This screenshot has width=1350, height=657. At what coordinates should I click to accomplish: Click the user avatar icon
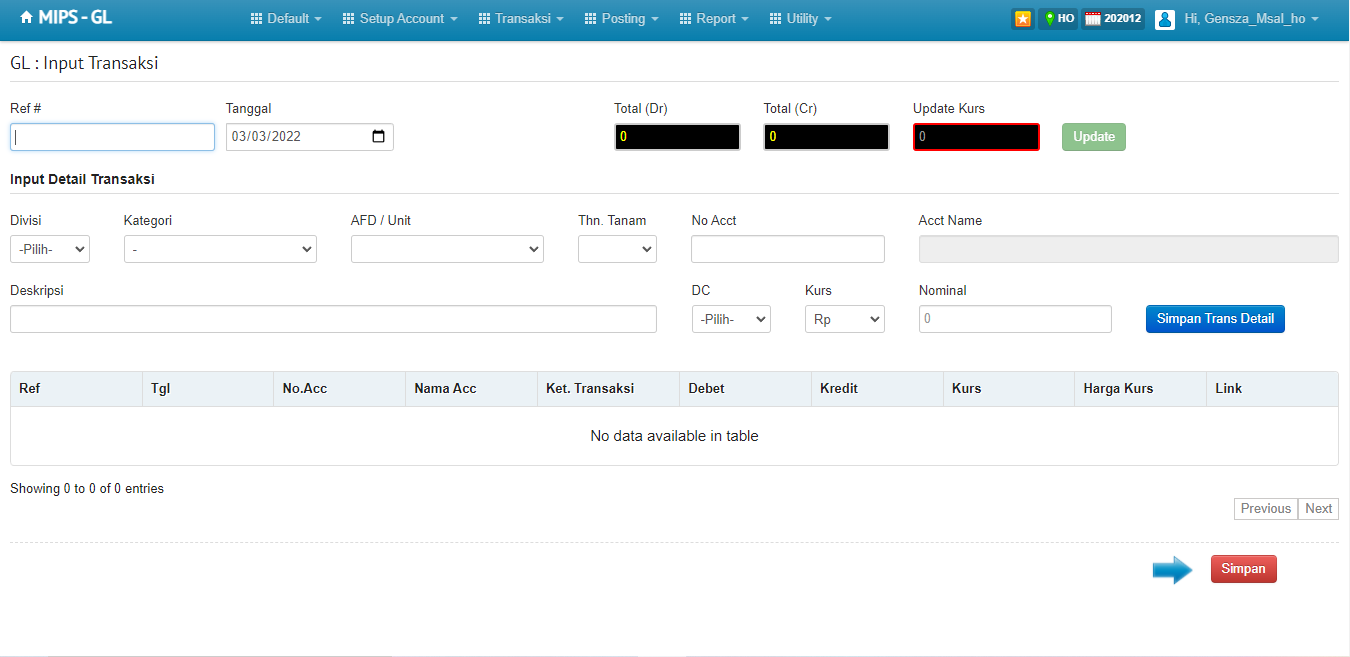pyautogui.click(x=1164, y=18)
